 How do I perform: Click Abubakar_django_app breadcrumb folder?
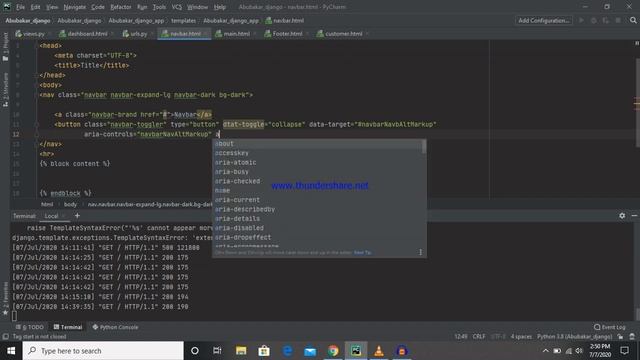click(x=136, y=20)
